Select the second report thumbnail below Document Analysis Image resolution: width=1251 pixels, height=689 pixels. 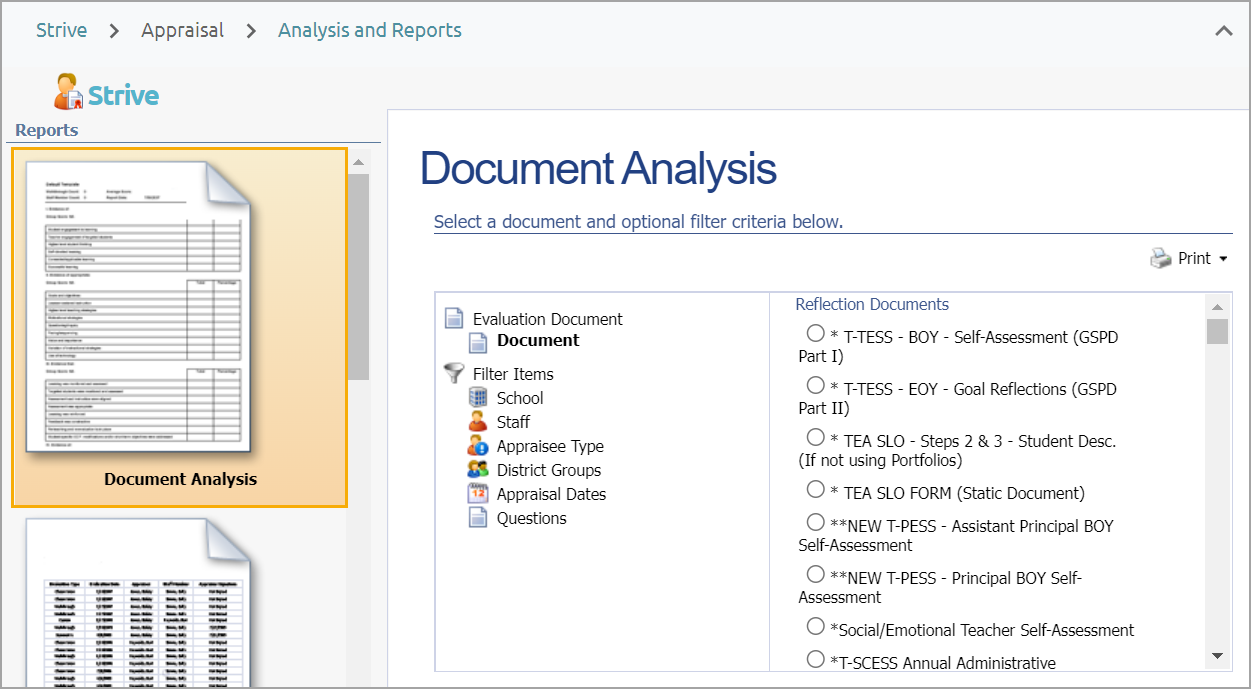140,603
